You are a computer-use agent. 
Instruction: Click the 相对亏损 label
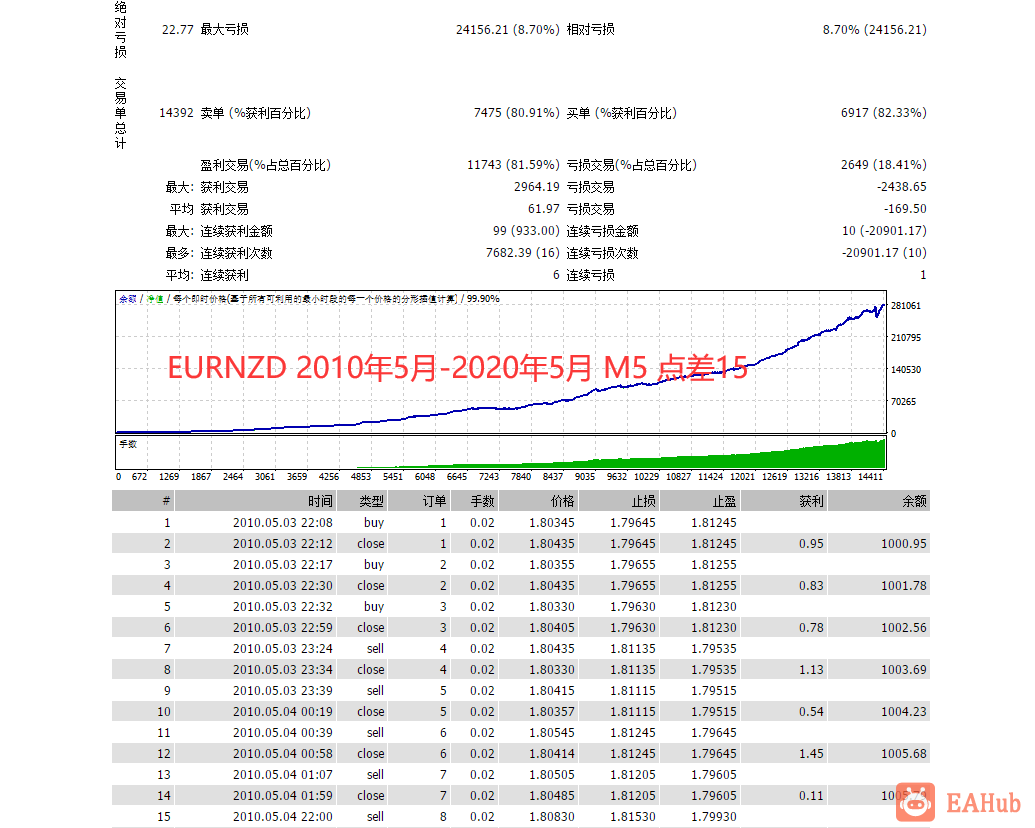591,29
